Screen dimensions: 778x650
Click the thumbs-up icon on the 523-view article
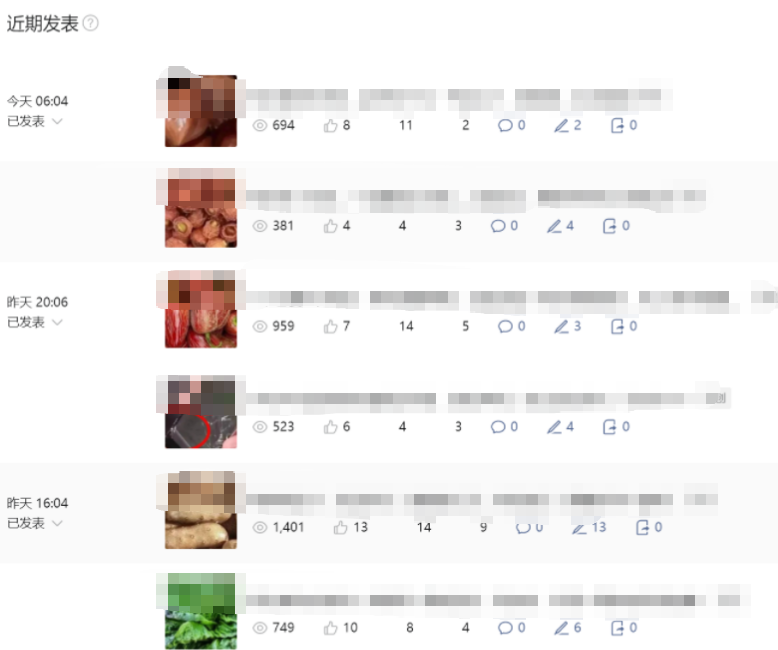pos(330,427)
